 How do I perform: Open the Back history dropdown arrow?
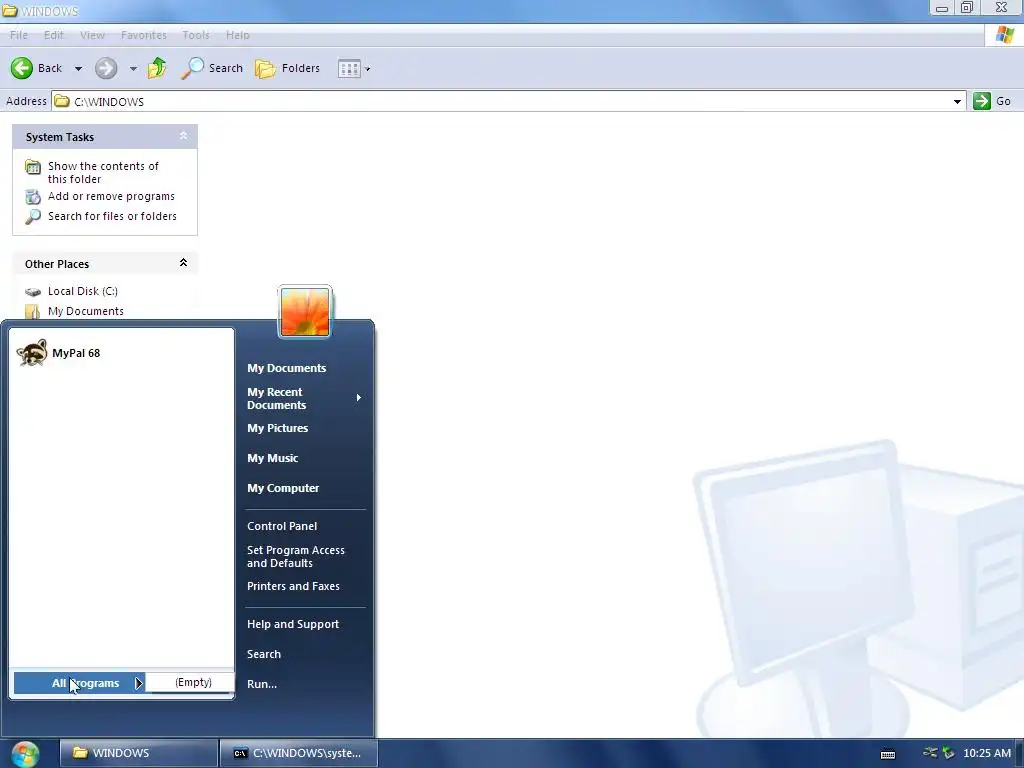click(78, 69)
